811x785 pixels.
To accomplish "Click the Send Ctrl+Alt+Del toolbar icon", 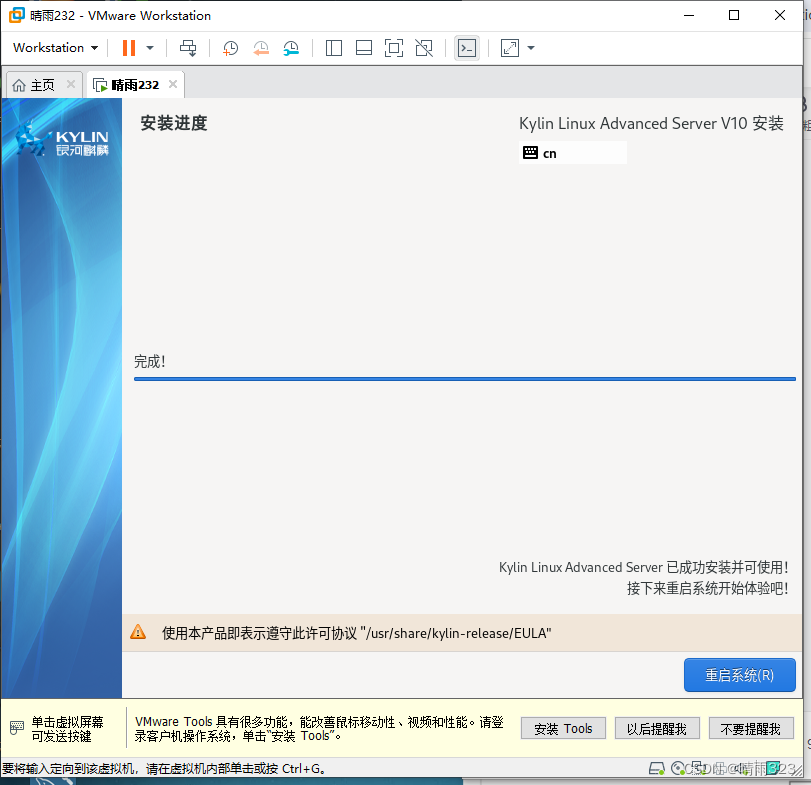I will point(188,48).
